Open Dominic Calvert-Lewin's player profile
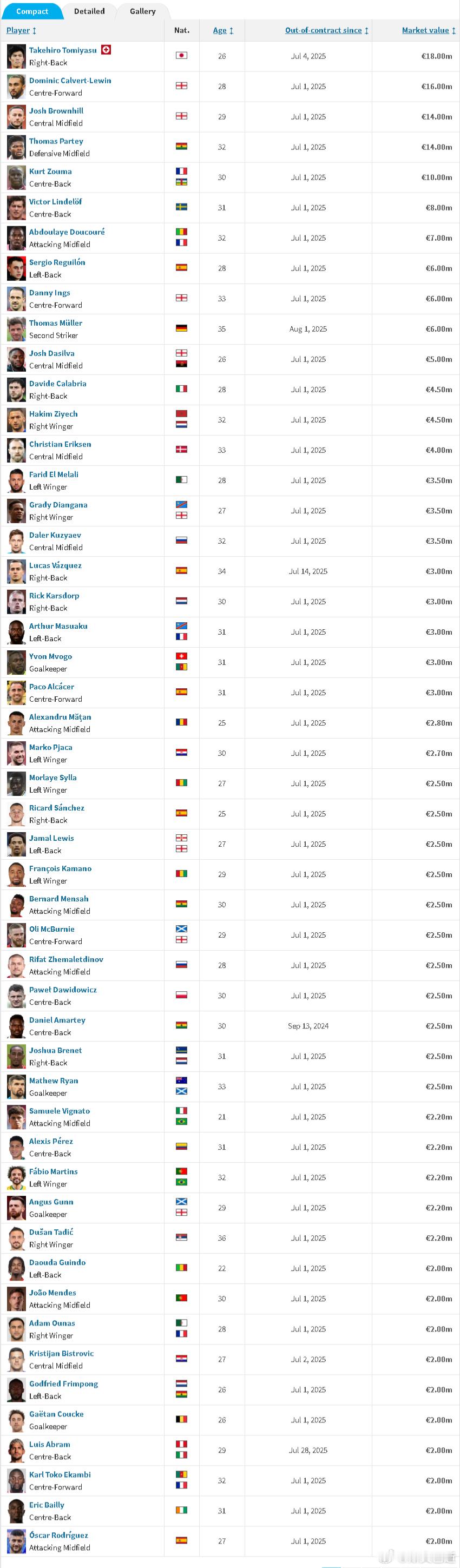The image size is (460, 1568). [70, 80]
